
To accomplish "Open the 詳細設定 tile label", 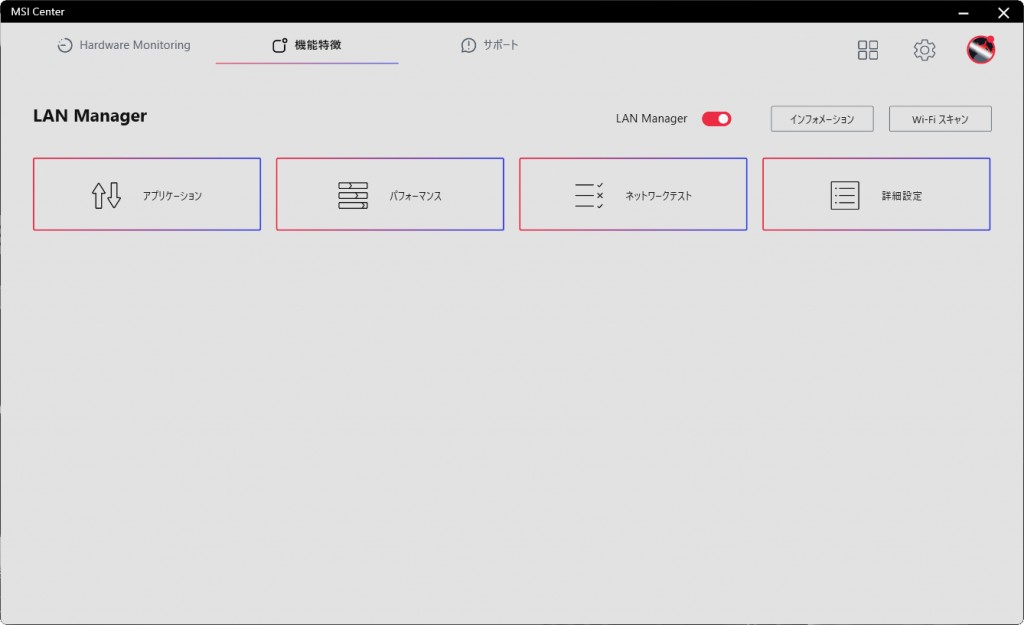I will [x=901, y=196].
